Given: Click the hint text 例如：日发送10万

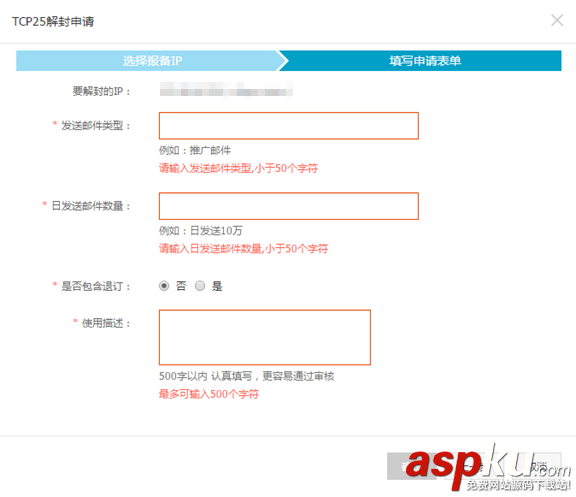Looking at the screenshot, I should coord(201,231).
